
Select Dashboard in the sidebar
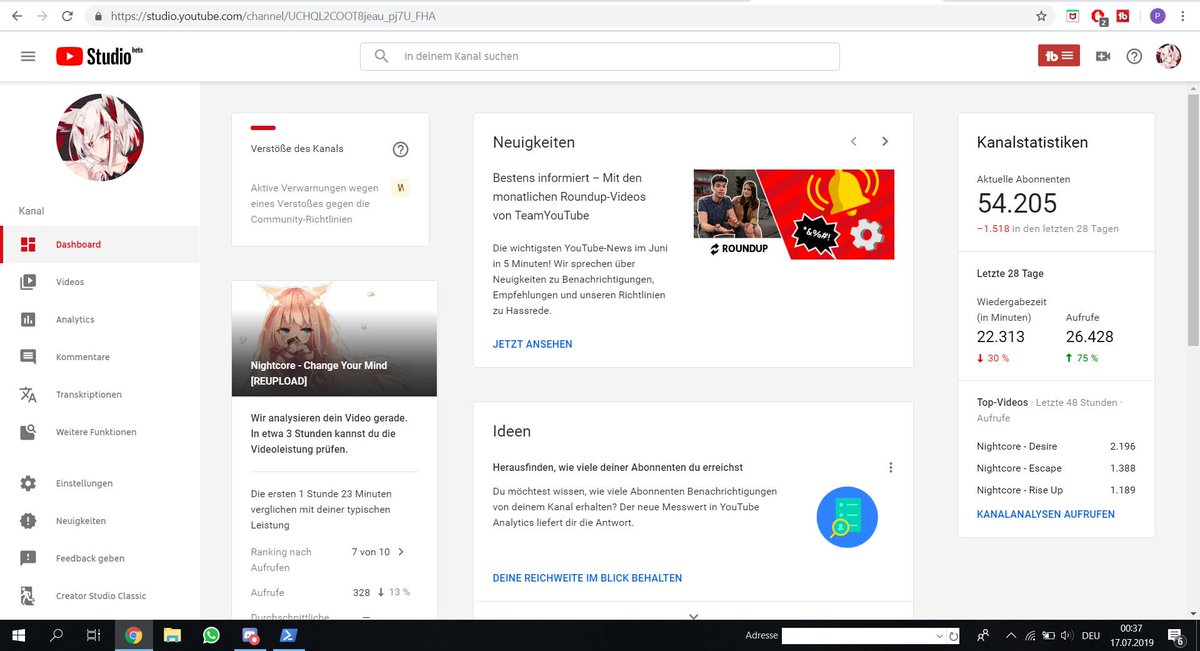100,244
